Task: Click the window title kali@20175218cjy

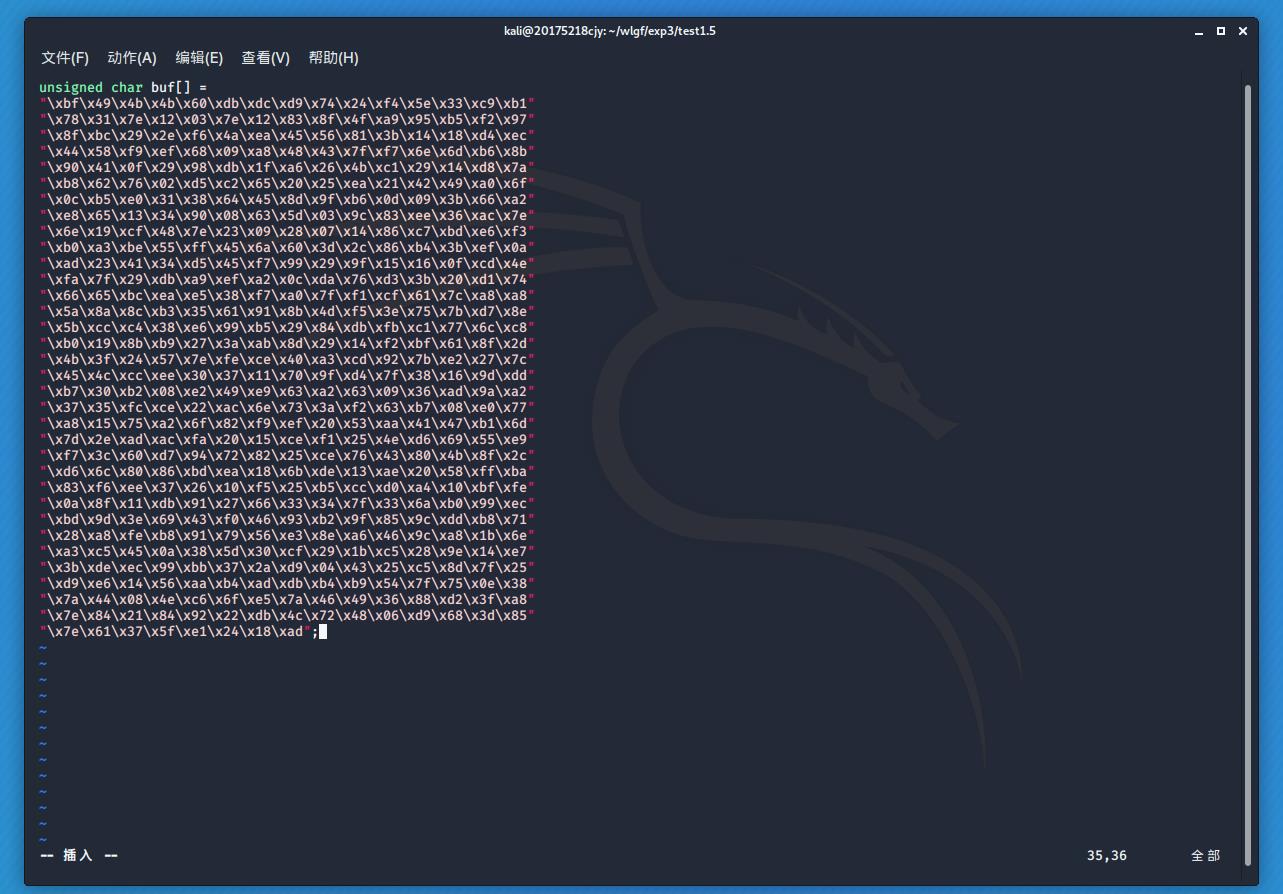Action: (x=610, y=31)
